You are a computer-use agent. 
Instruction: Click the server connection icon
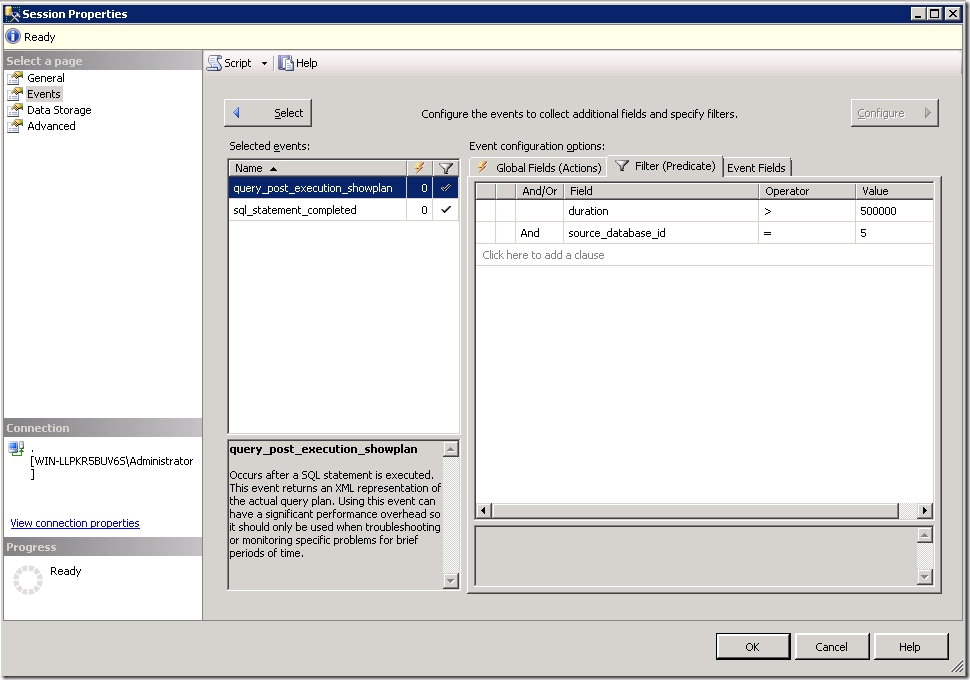pos(16,448)
